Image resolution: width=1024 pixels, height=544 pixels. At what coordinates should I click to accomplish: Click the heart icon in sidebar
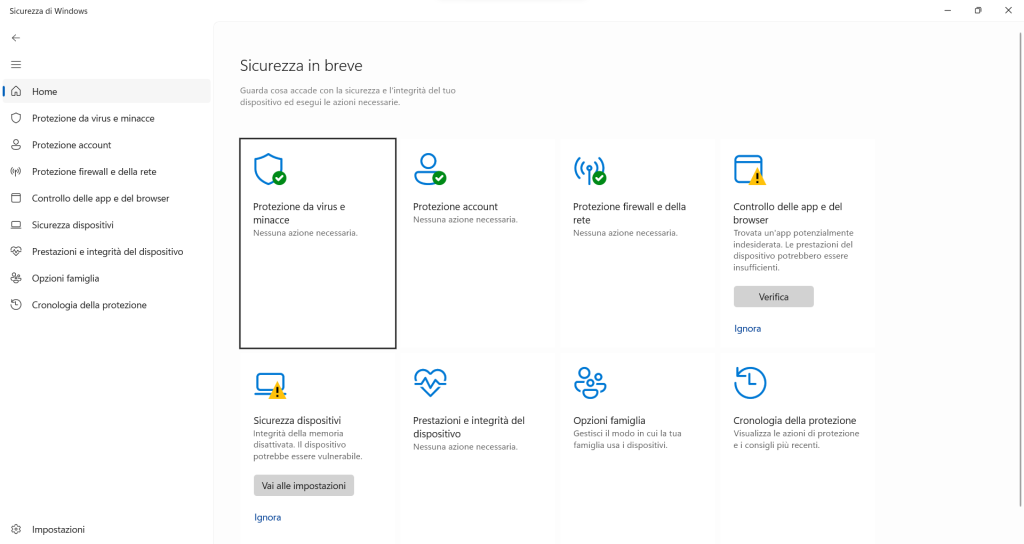click(x=16, y=251)
